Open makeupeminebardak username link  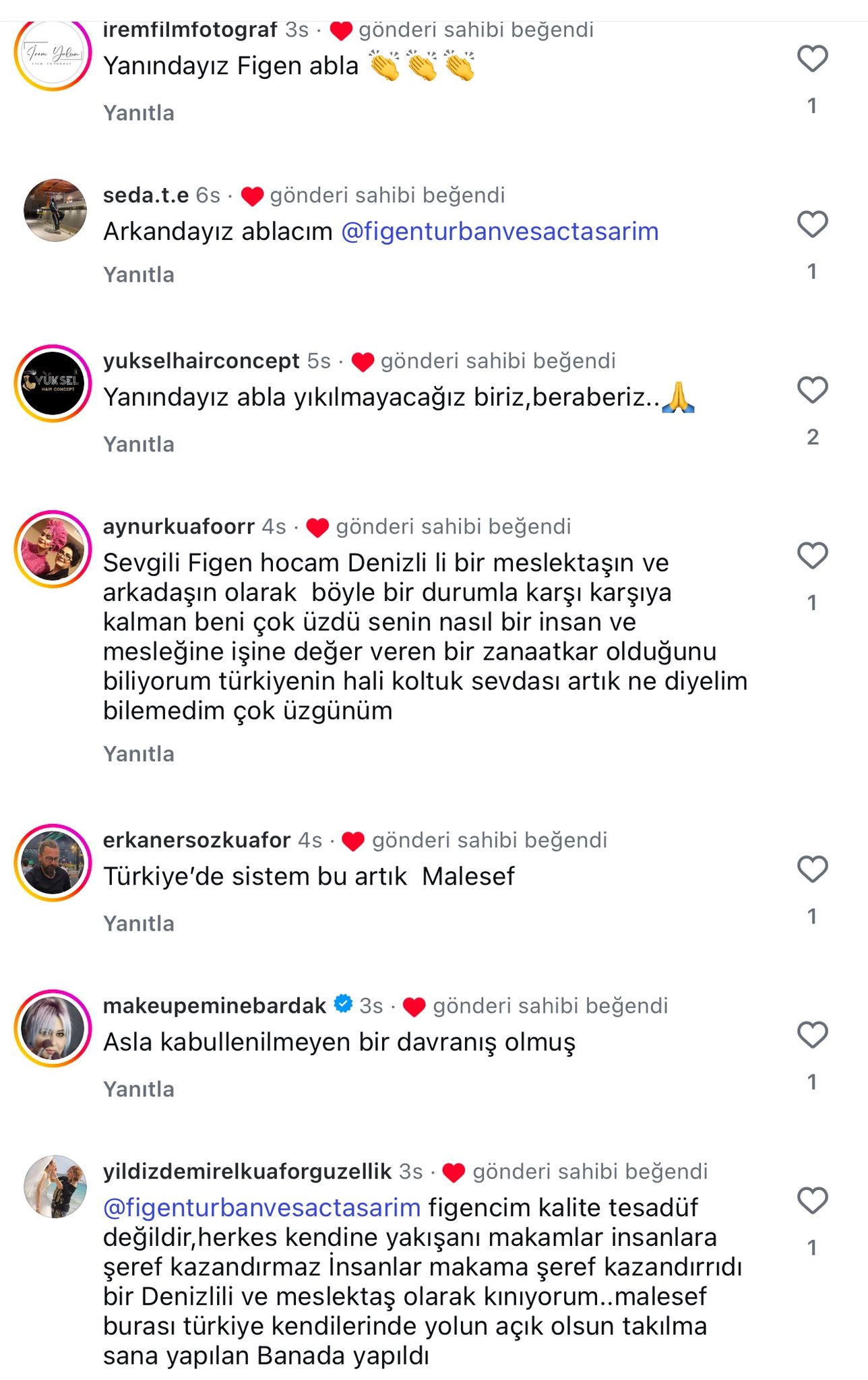click(215, 1006)
